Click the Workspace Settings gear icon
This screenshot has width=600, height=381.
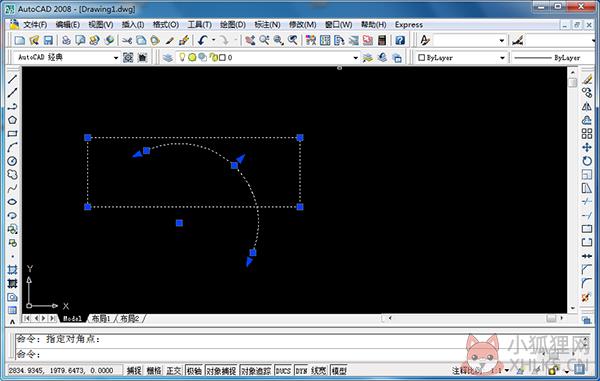tap(128, 57)
